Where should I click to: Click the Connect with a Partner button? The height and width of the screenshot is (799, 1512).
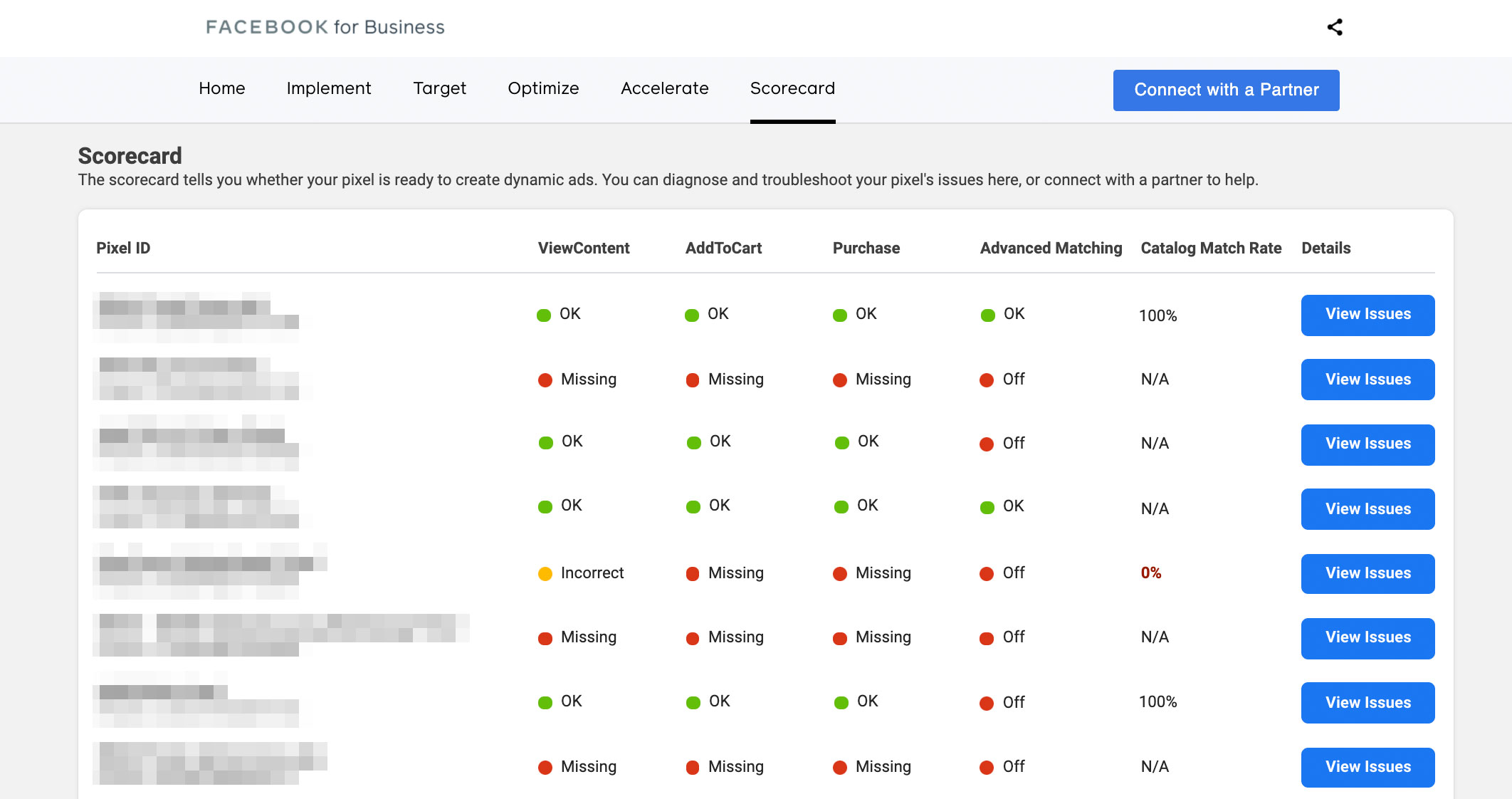point(1227,90)
